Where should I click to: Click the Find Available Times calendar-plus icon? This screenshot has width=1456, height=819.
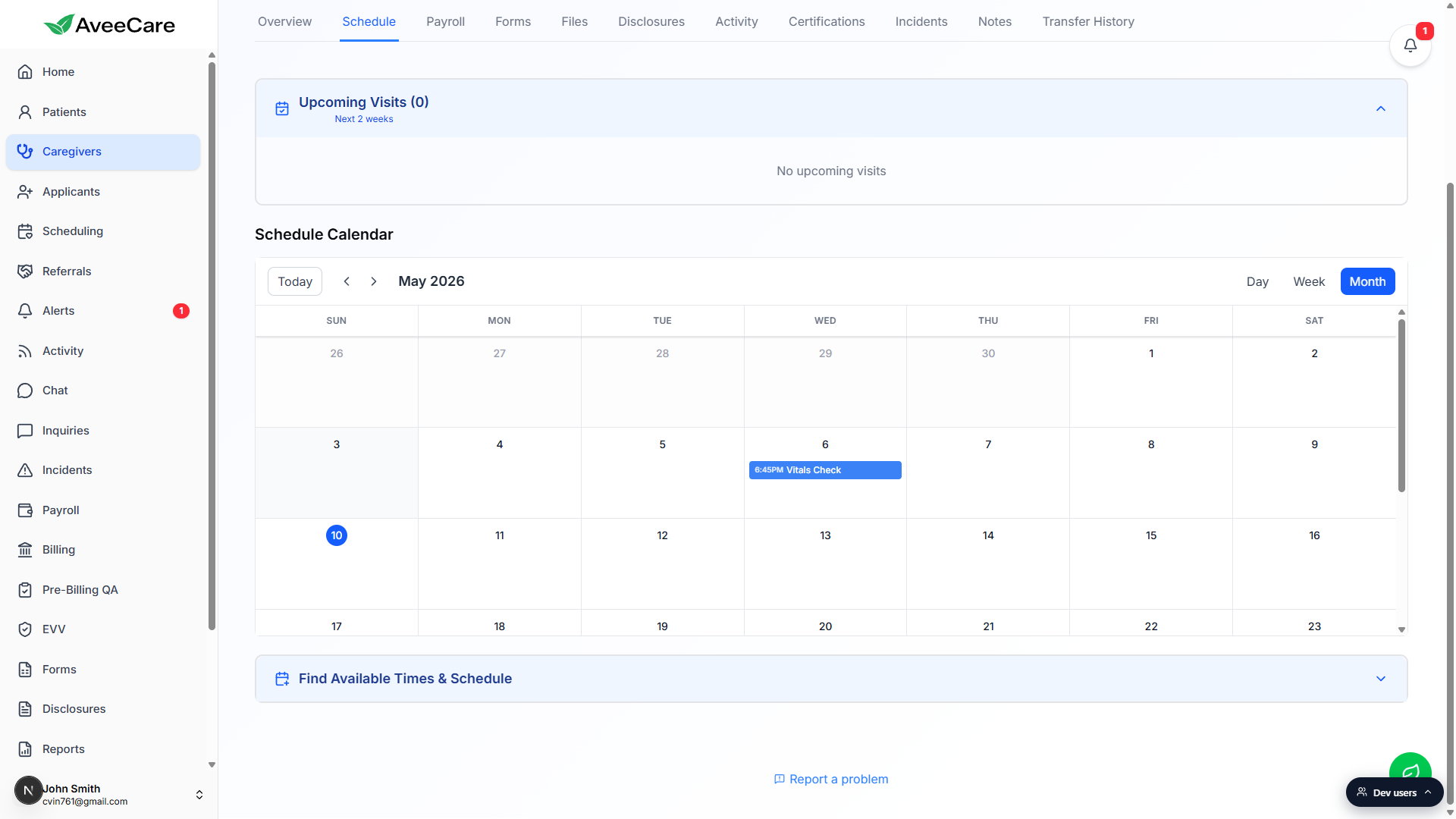[282, 679]
